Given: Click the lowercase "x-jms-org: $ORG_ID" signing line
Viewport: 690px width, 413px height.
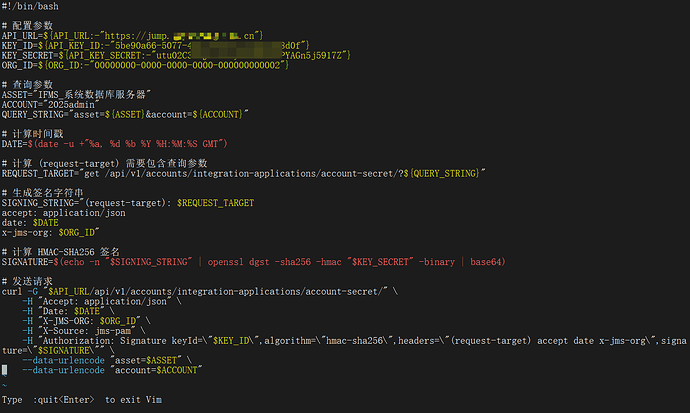Looking at the screenshot, I should coord(52,232).
